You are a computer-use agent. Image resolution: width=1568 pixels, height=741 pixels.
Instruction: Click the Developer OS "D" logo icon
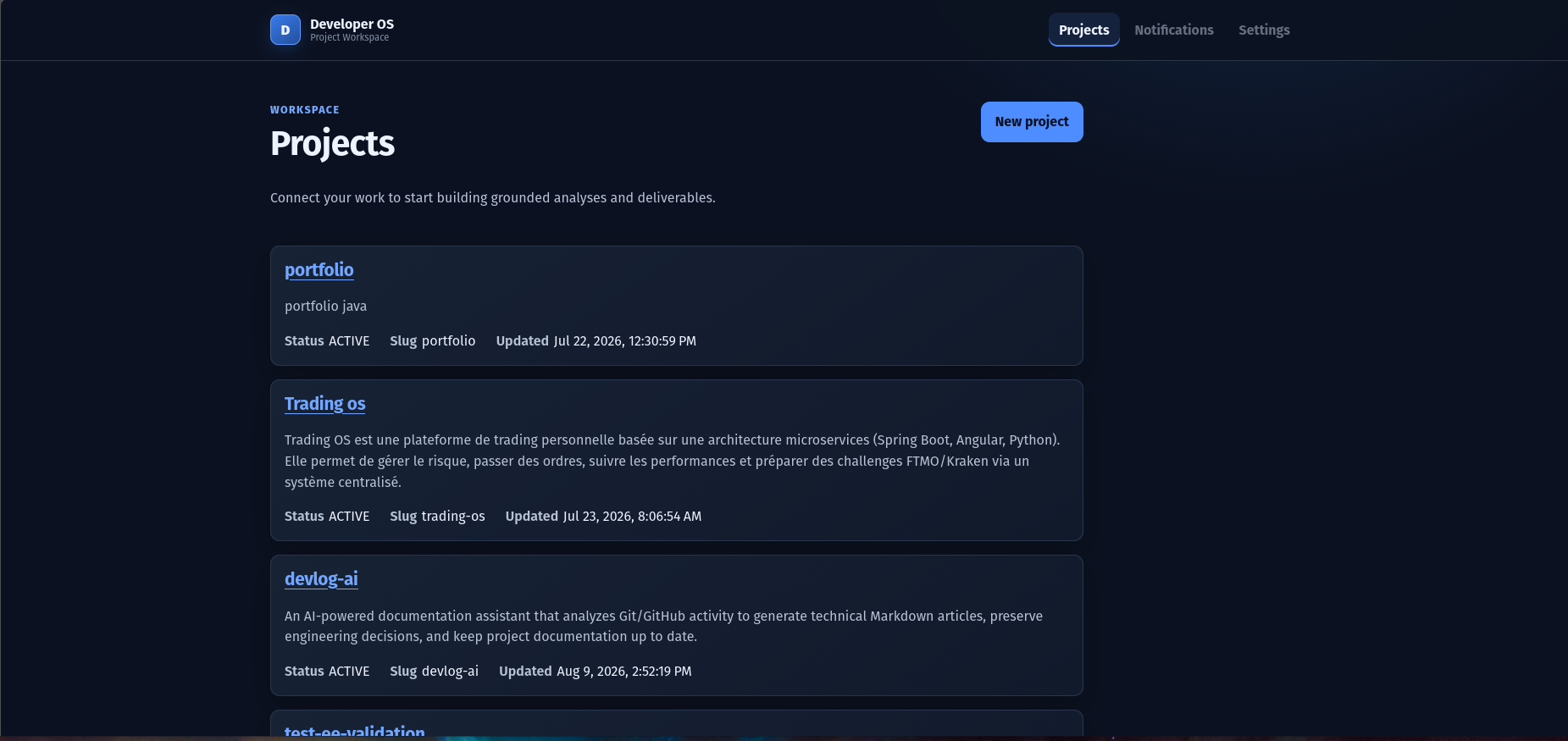pyautogui.click(x=285, y=30)
